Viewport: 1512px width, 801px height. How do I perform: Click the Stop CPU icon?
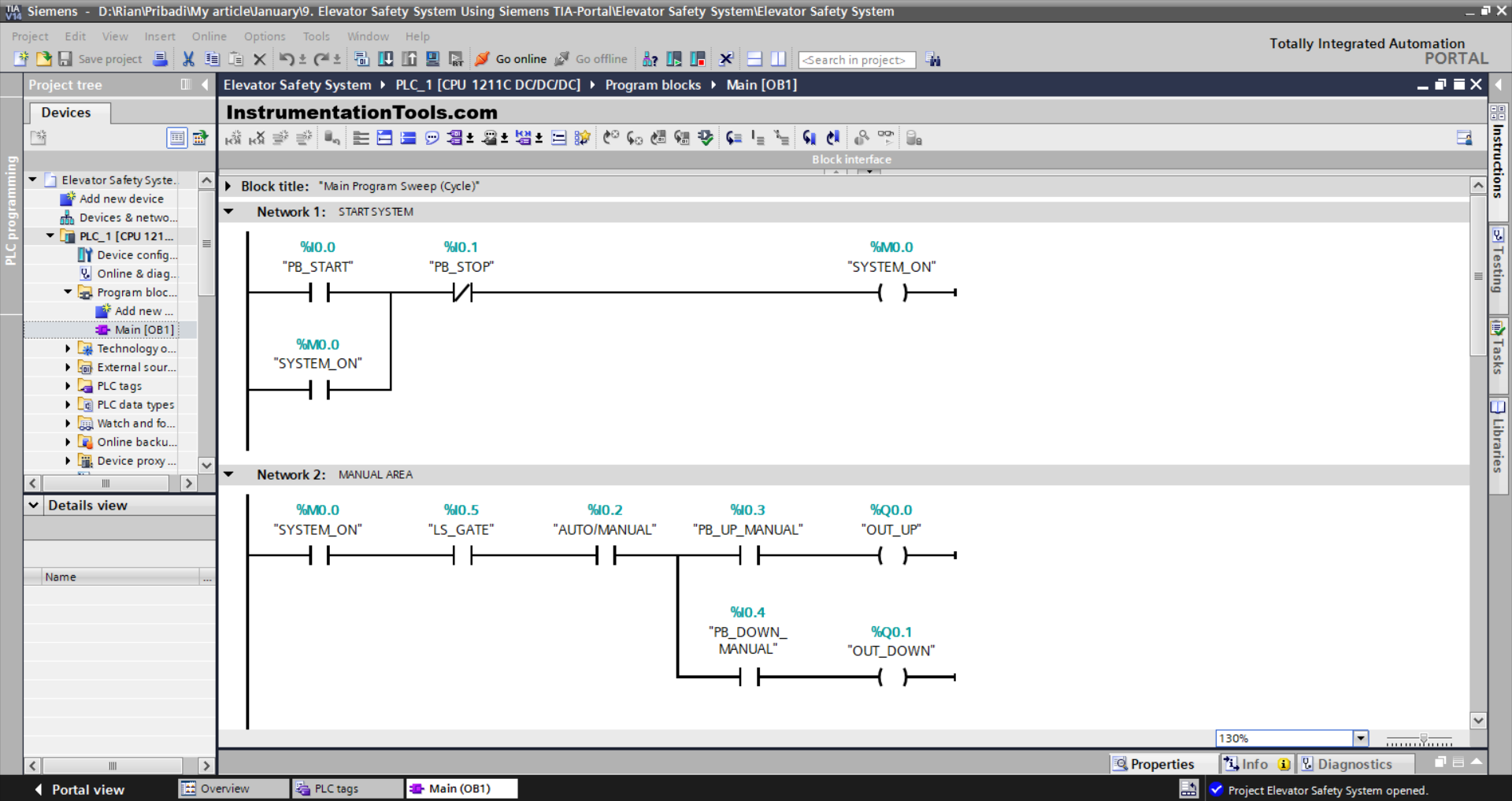698,59
